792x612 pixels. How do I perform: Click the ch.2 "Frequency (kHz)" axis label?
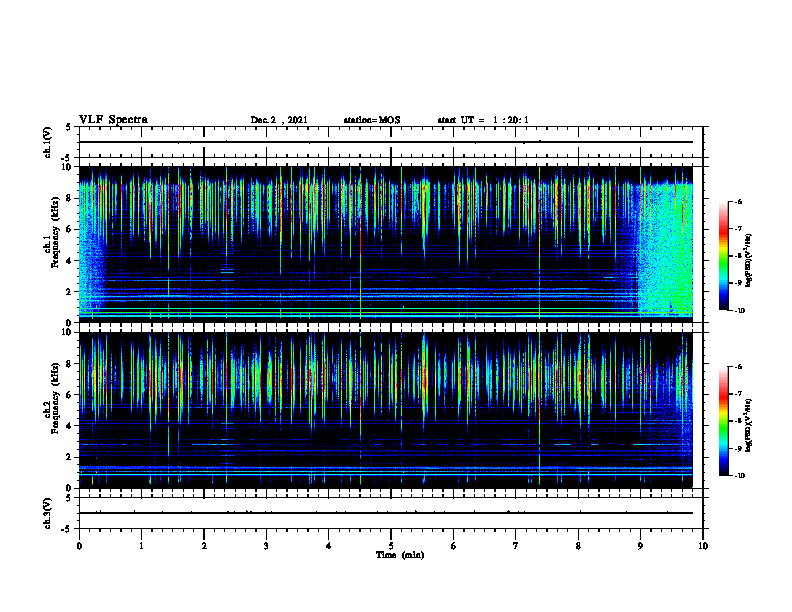click(x=55, y=398)
